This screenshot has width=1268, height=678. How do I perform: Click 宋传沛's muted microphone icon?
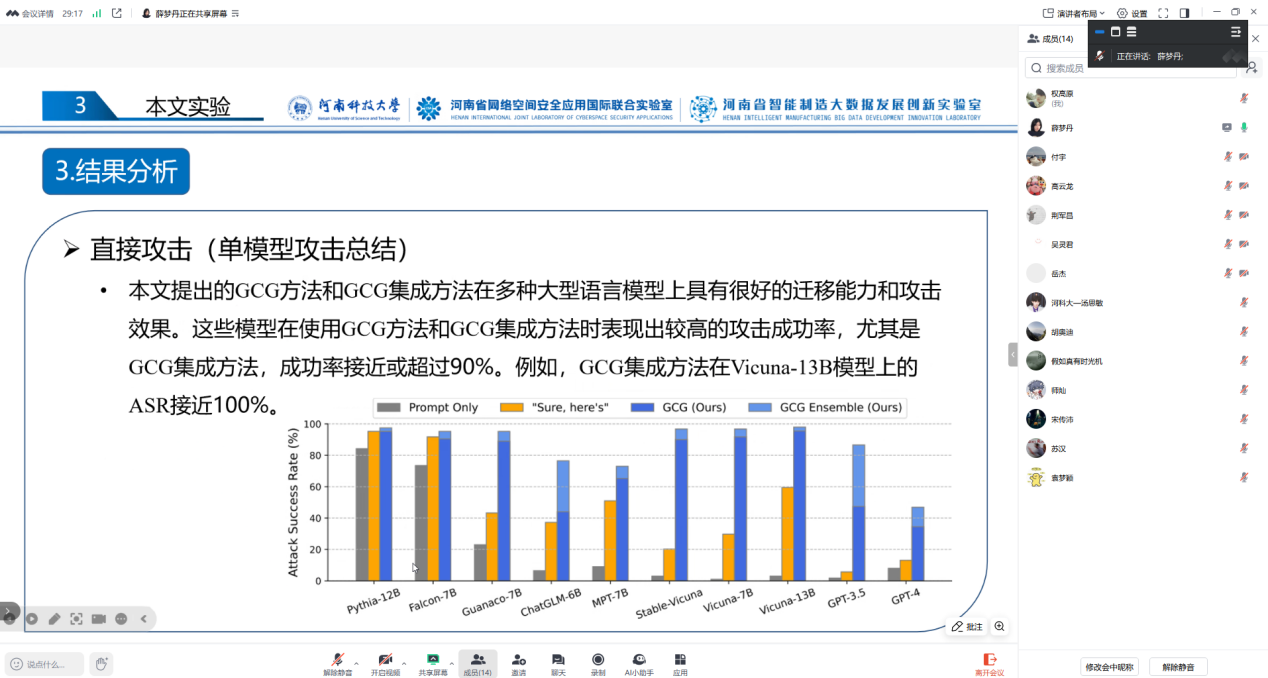(1244, 419)
